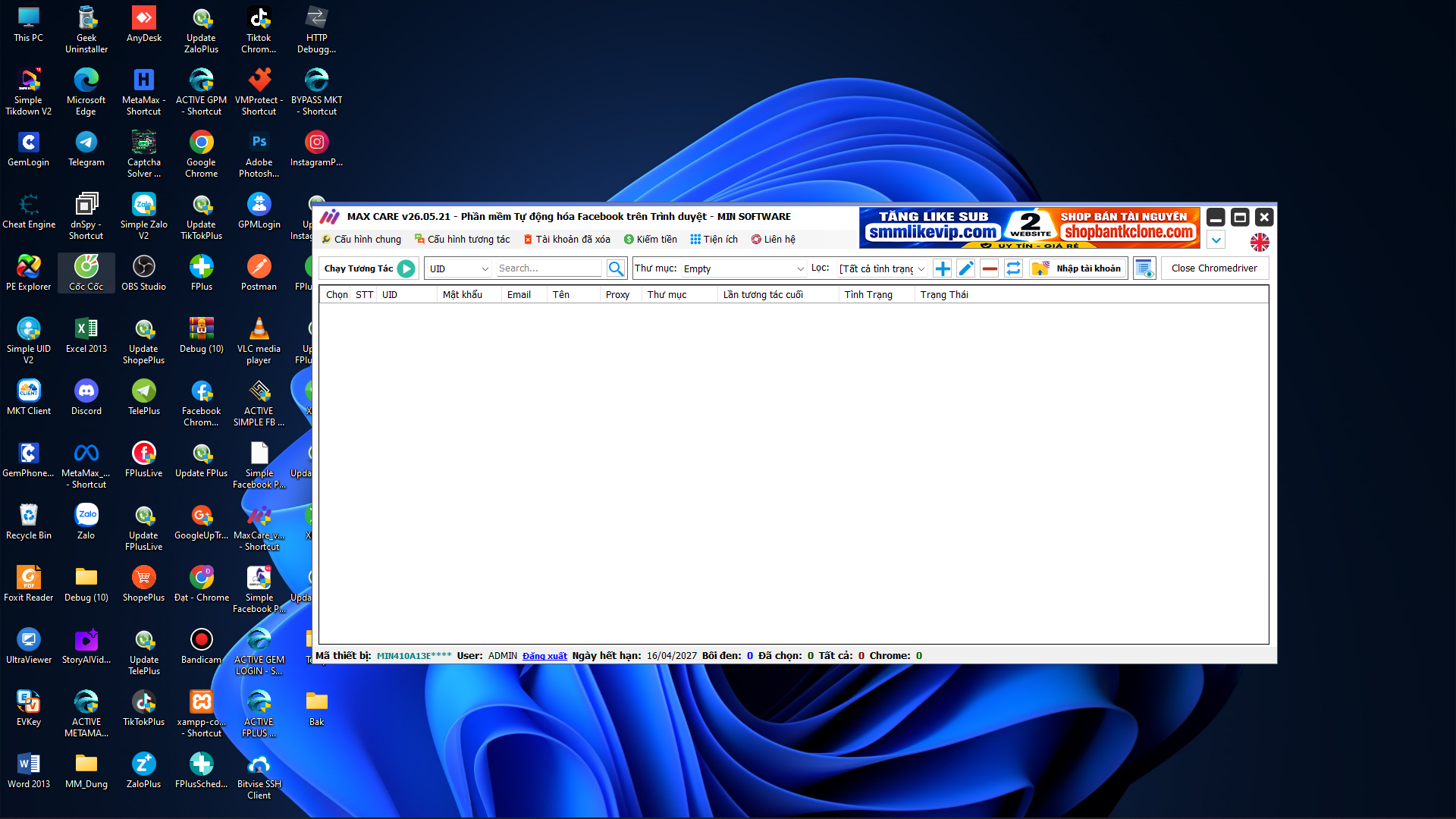Click the search magnifier icon in Max Care

616,268
